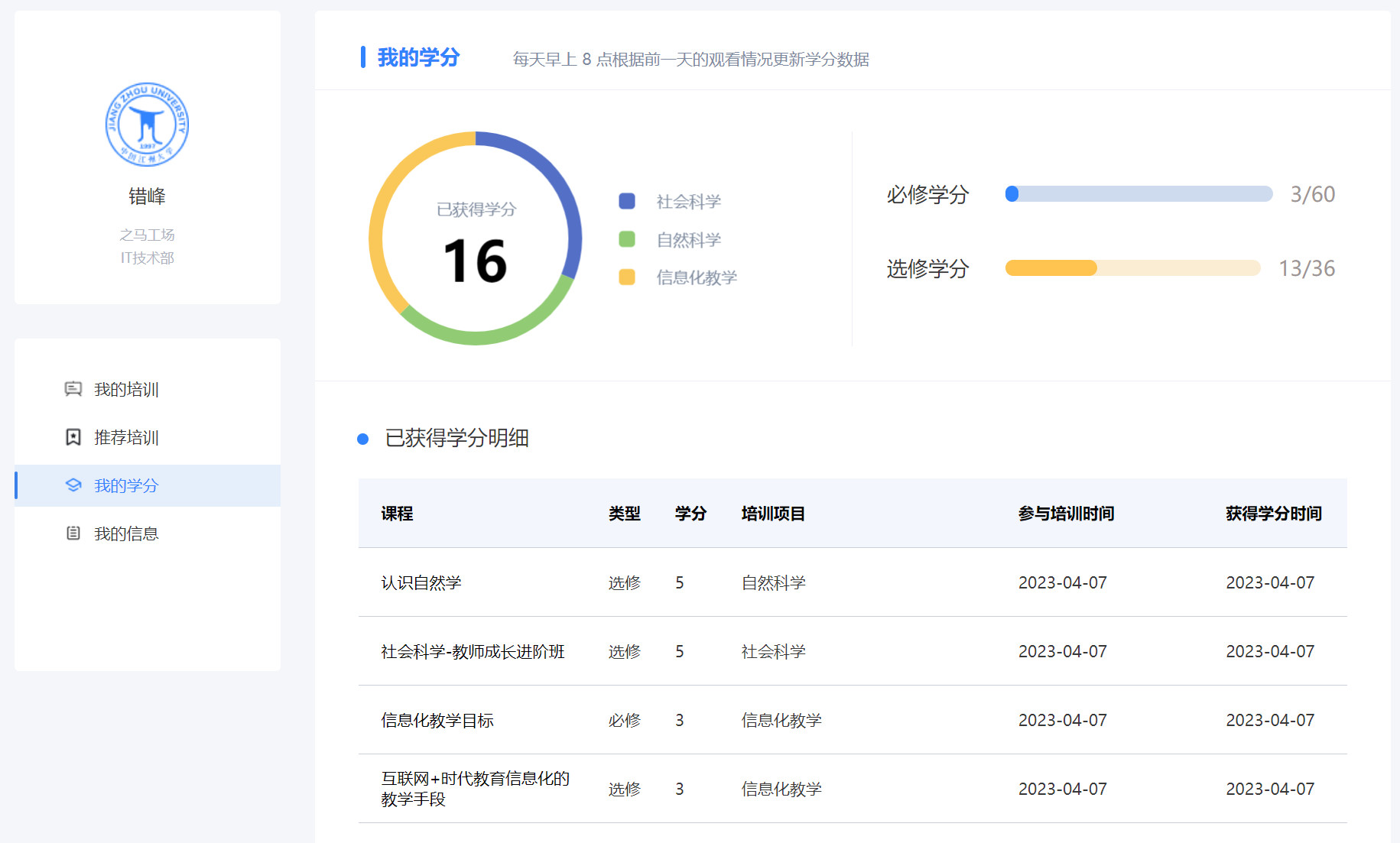
Task: Click the 我的信息 document icon
Action: (73, 533)
